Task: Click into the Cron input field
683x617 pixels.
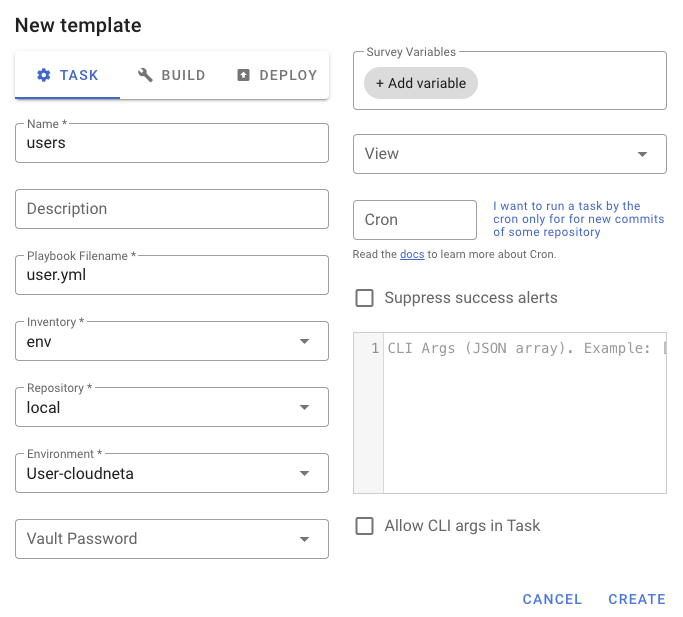Action: pos(415,220)
